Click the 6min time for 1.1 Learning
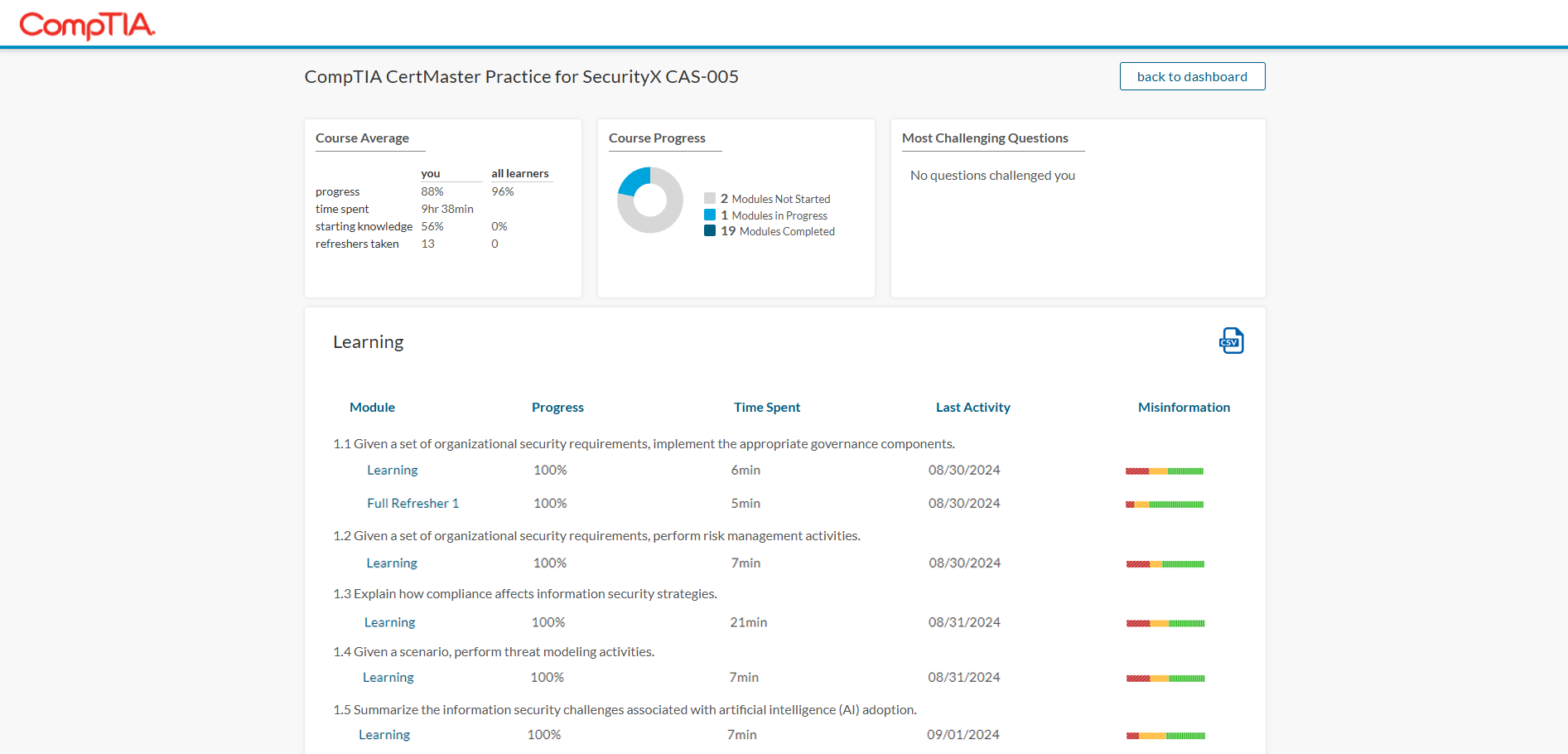The height and width of the screenshot is (754, 1568). [745, 470]
